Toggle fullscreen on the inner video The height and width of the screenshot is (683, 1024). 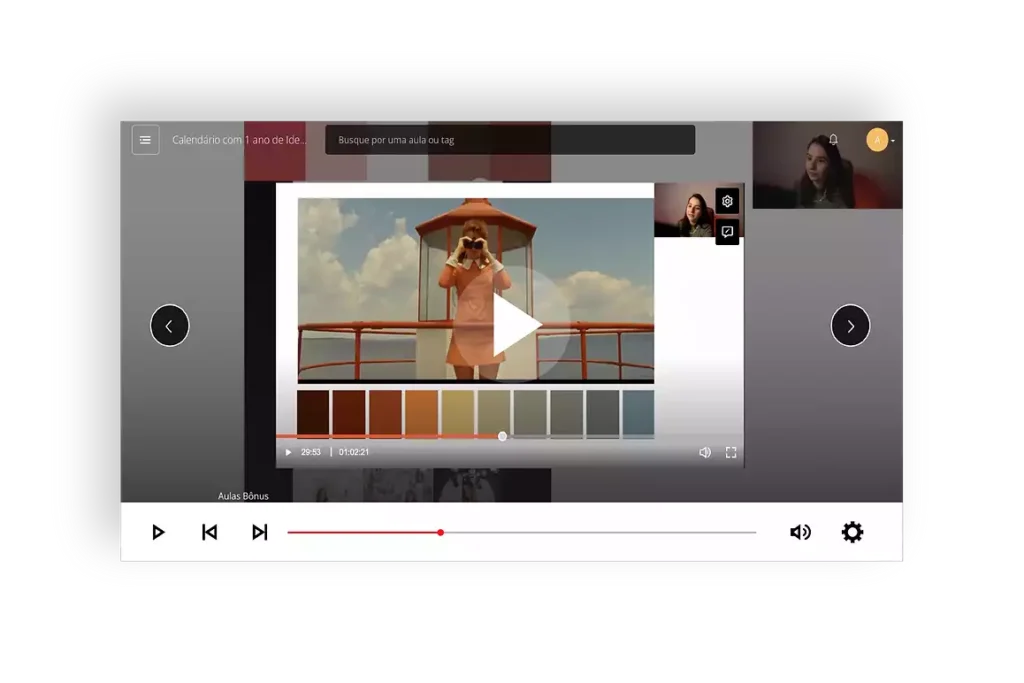[731, 452]
